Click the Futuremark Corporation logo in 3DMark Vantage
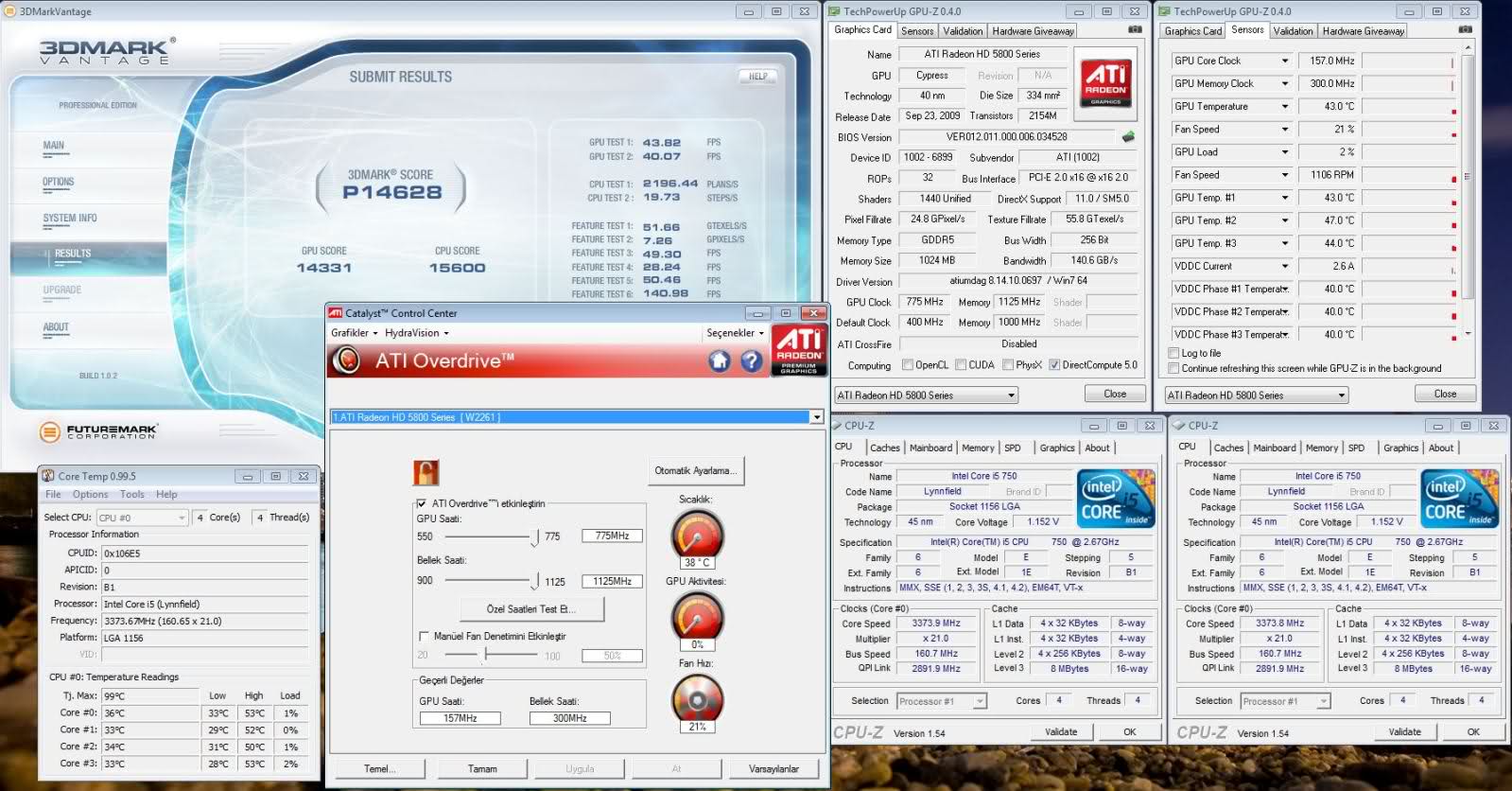The height and width of the screenshot is (791, 1512). tap(97, 432)
